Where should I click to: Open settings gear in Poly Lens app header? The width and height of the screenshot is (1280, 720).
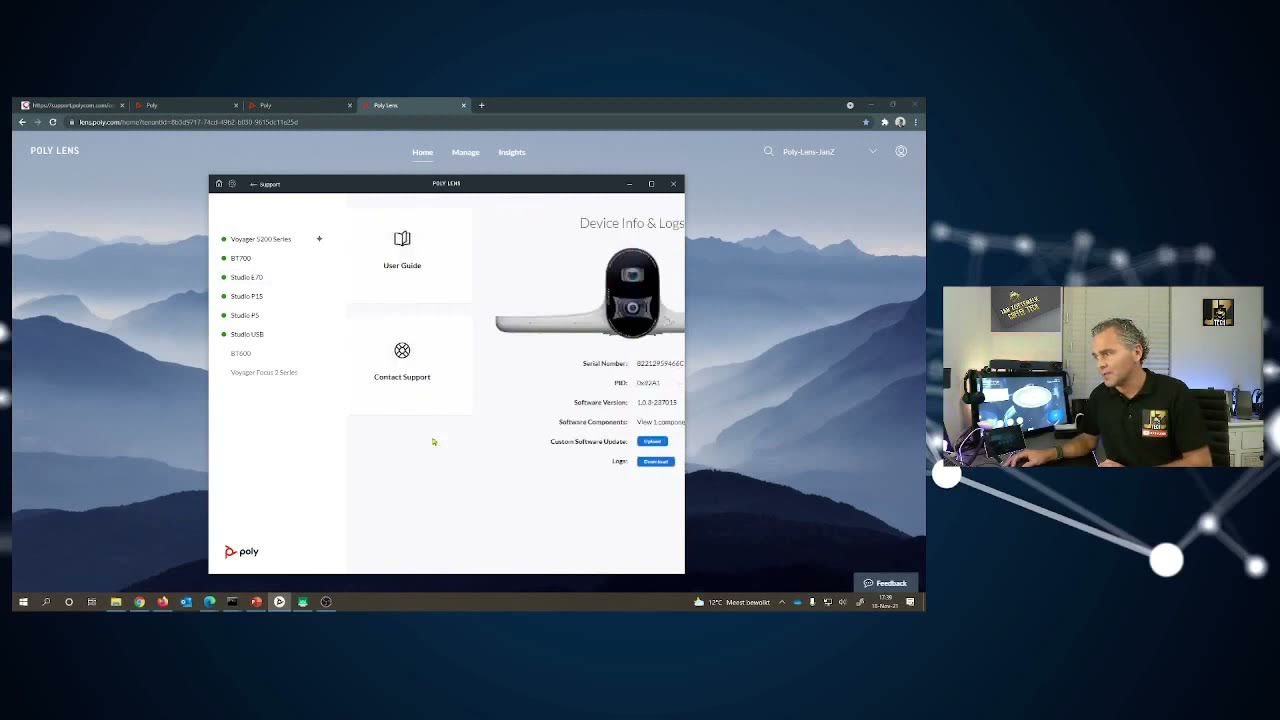tap(232, 184)
